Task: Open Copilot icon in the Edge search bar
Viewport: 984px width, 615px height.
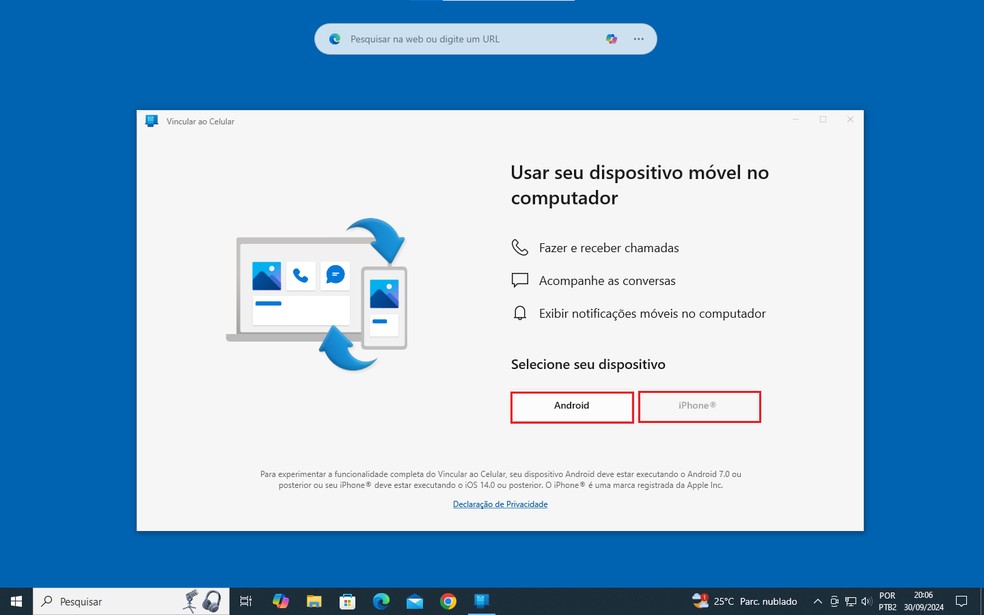Action: [611, 39]
